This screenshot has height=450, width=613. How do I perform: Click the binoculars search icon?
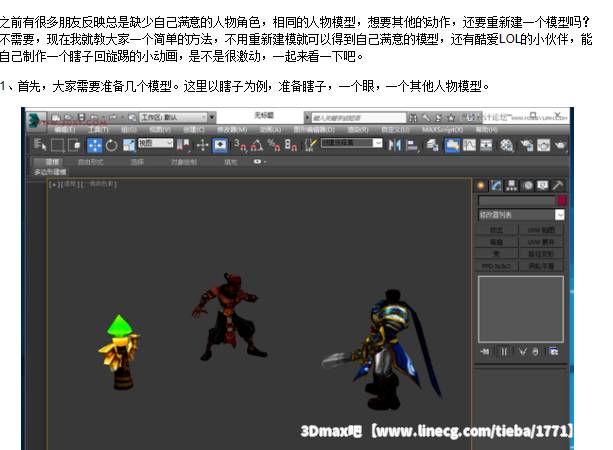click(x=413, y=118)
